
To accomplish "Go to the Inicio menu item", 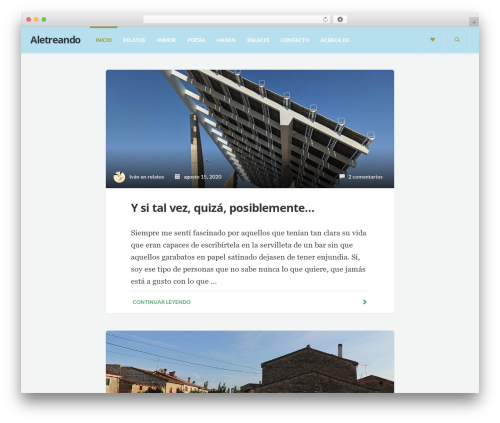I will [x=104, y=40].
